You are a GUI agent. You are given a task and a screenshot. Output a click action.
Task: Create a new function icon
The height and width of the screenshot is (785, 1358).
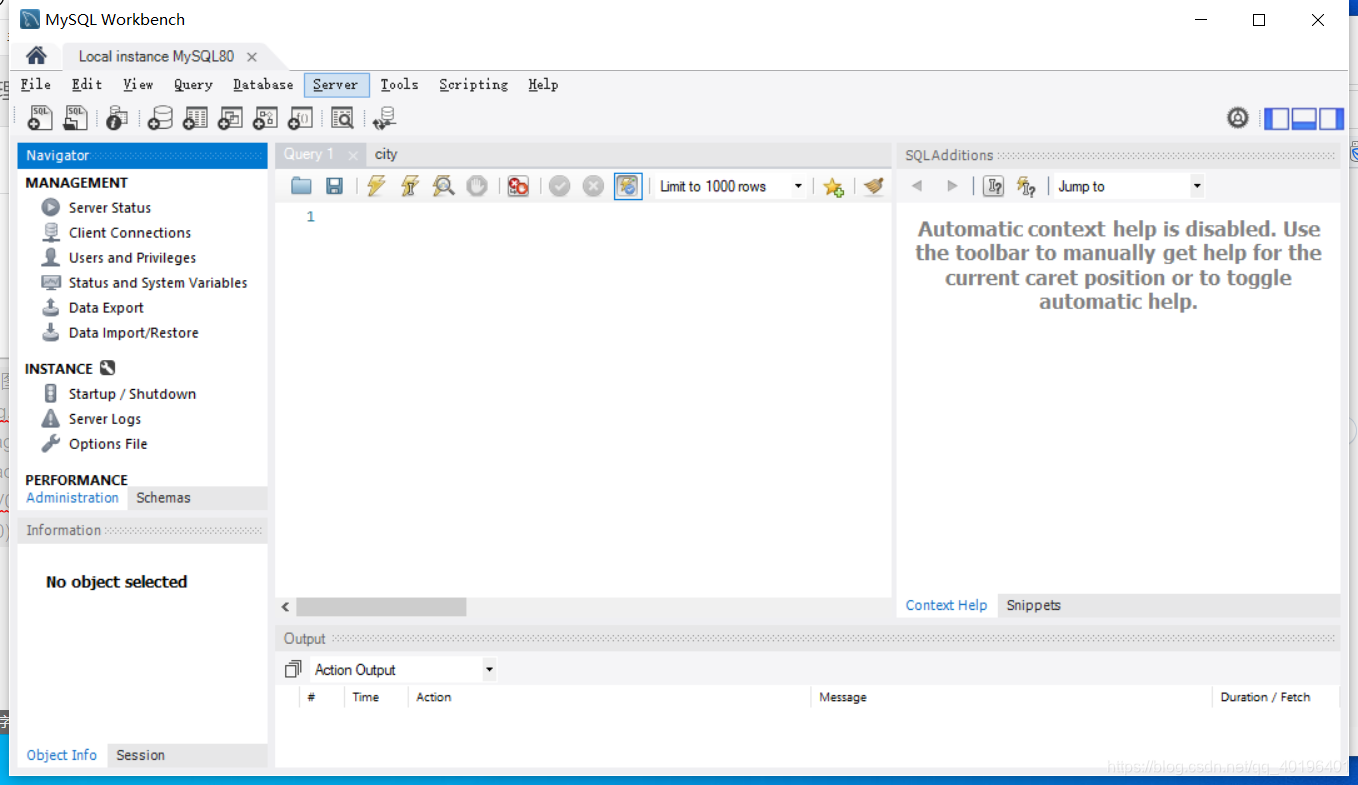[x=300, y=118]
